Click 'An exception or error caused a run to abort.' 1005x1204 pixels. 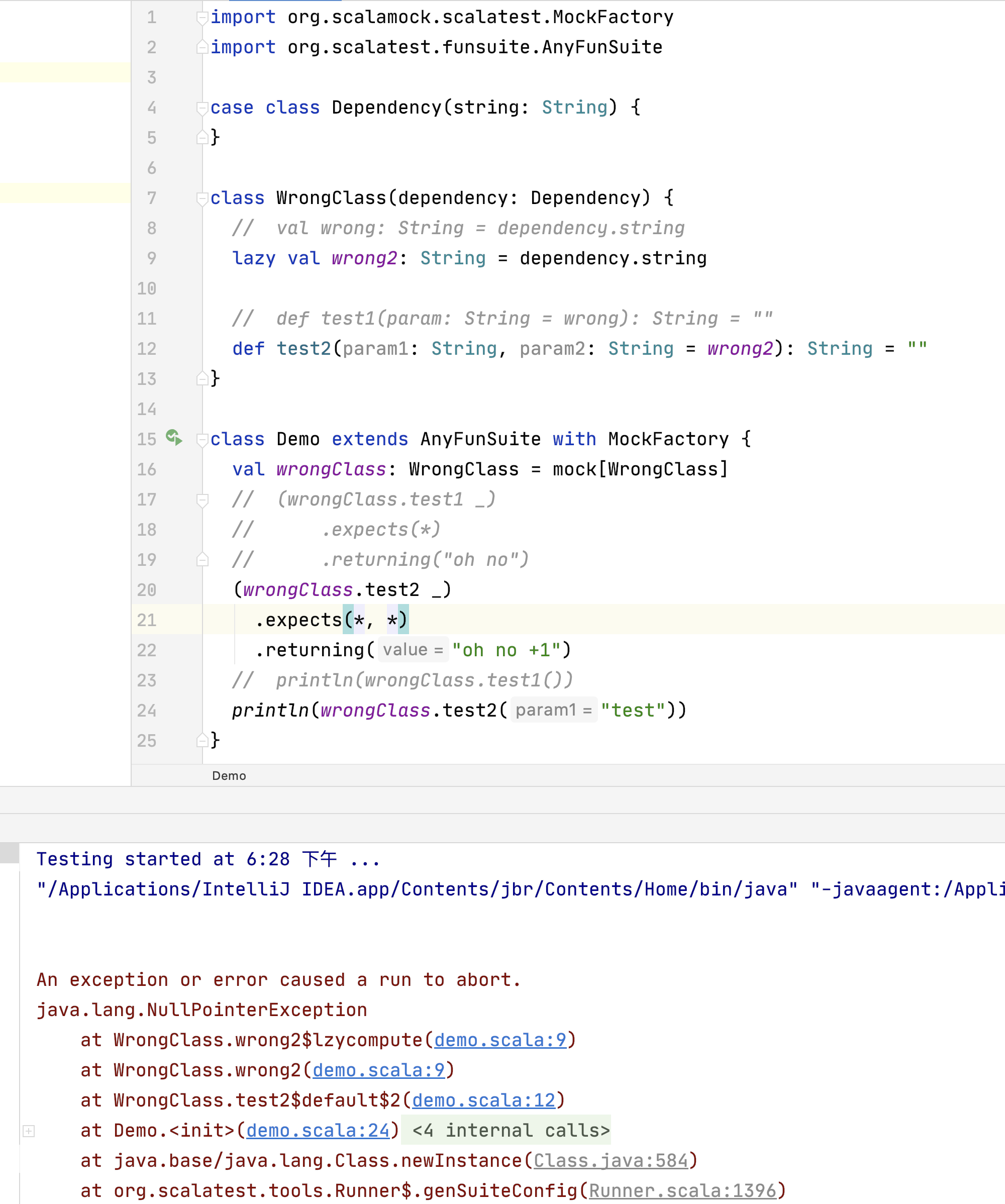click(279, 980)
